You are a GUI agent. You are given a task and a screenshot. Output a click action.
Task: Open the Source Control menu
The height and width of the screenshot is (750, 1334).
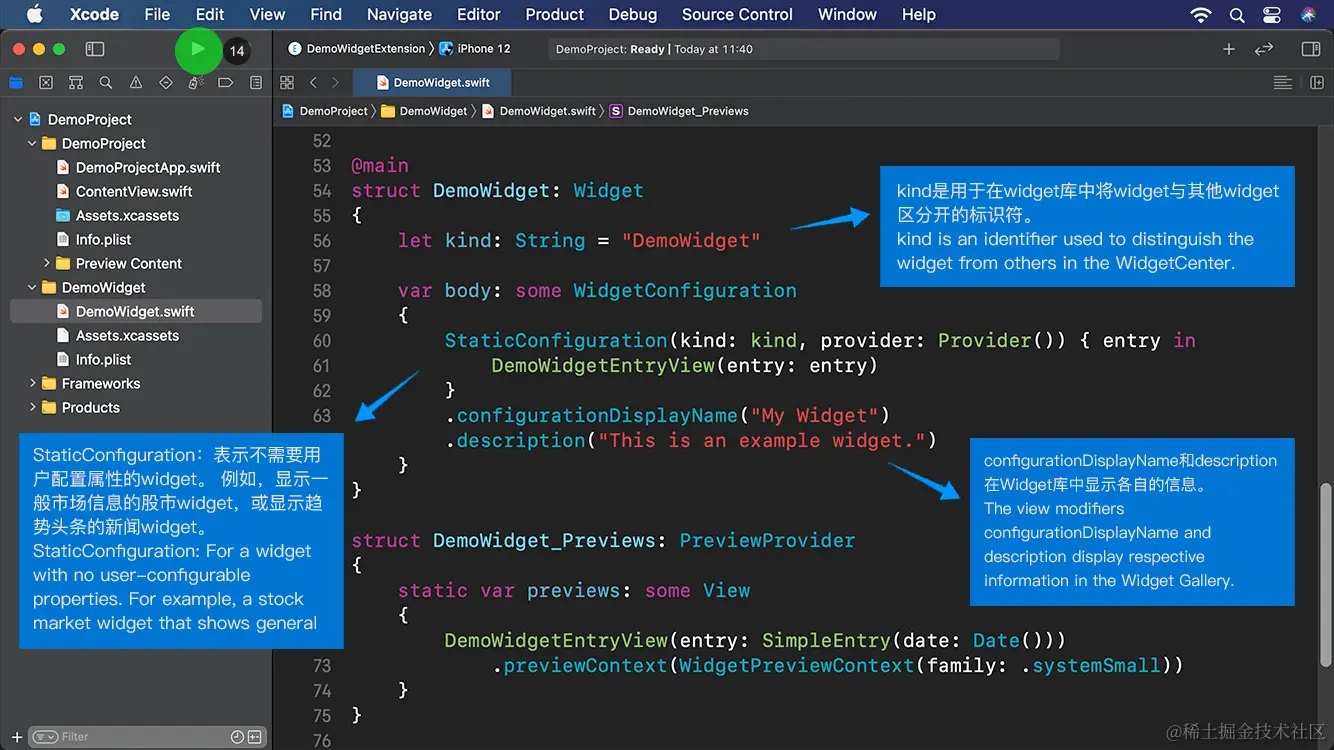[x=737, y=14]
